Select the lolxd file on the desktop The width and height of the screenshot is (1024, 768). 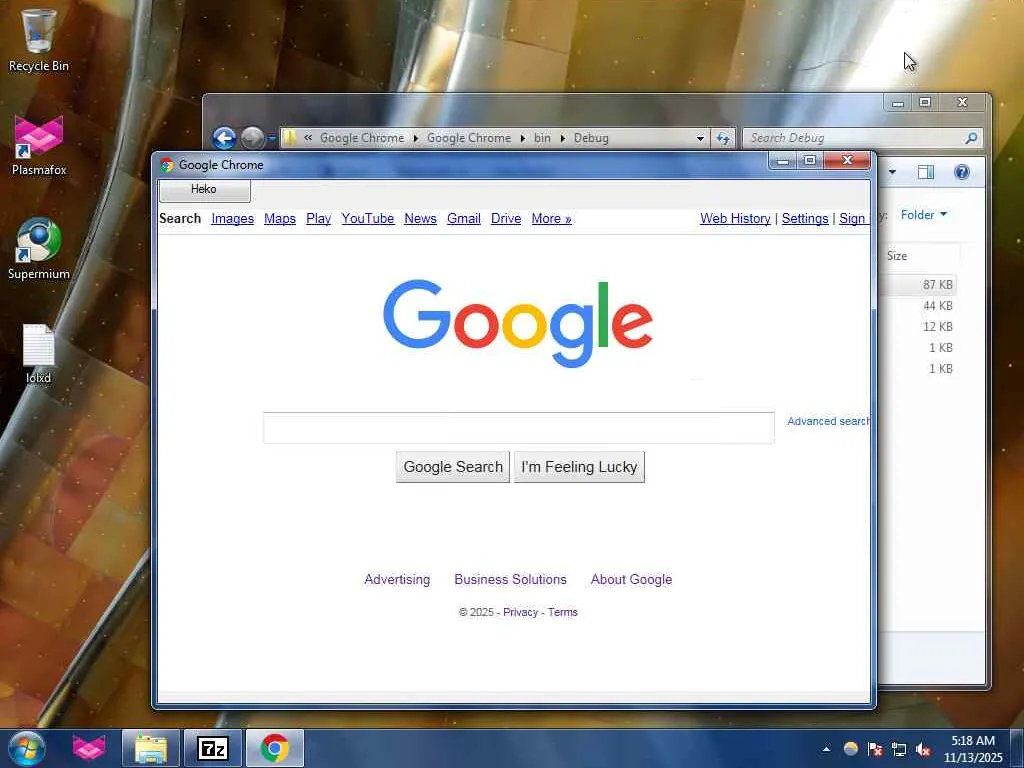pos(39,354)
